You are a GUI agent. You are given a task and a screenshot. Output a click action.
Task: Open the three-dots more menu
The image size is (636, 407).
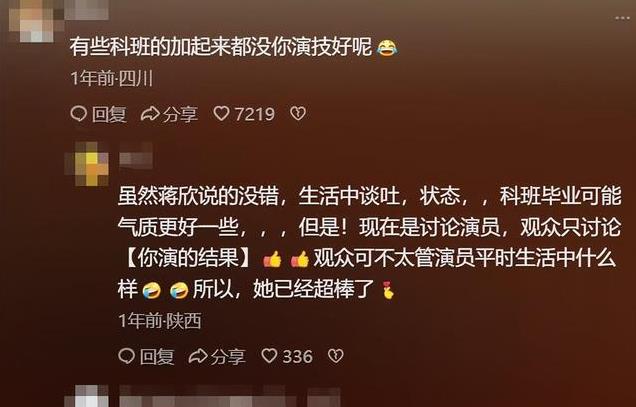click(623, 18)
